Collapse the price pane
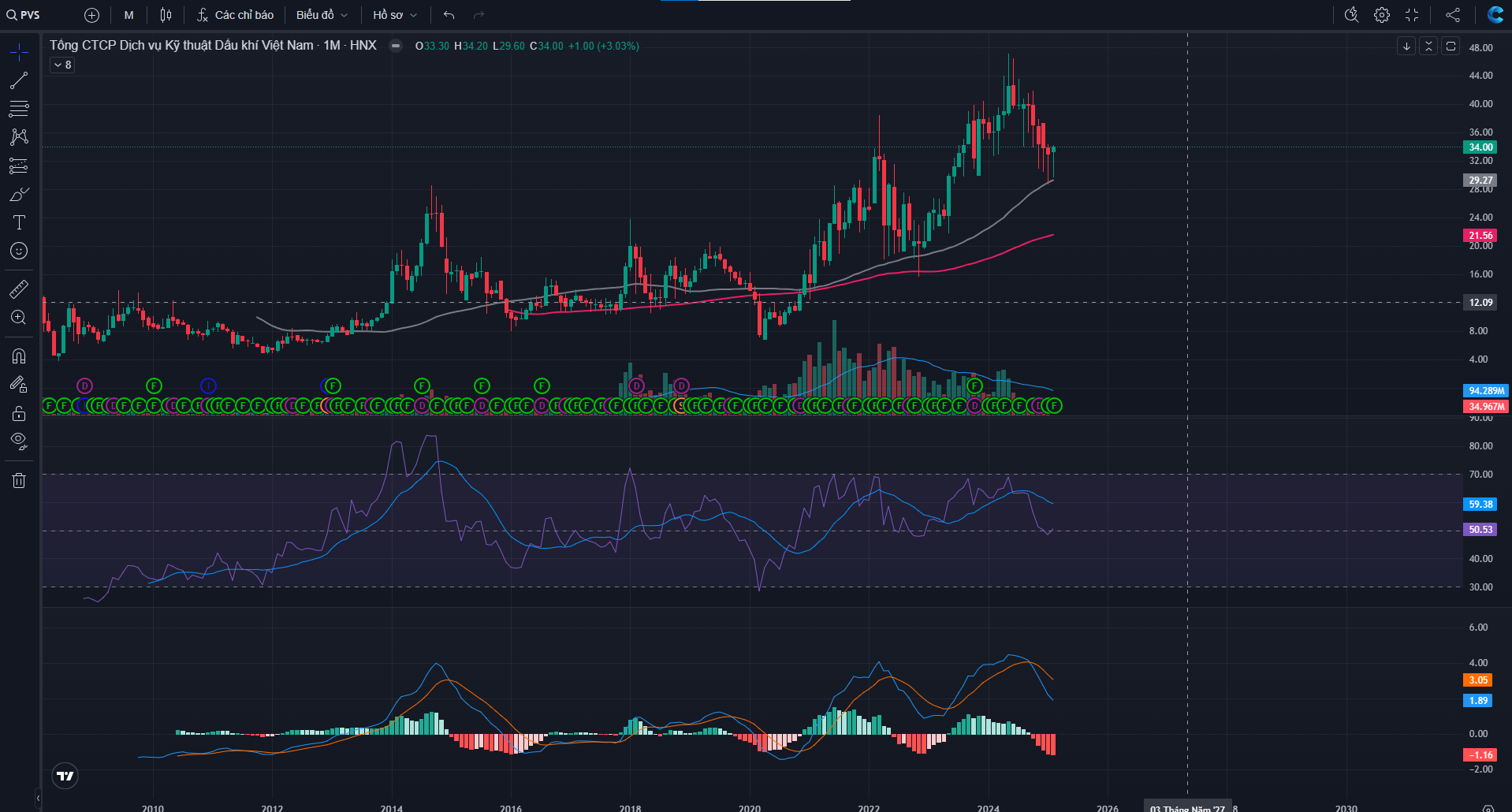Screen dimensions: 1512x812 pyautogui.click(x=1428, y=46)
